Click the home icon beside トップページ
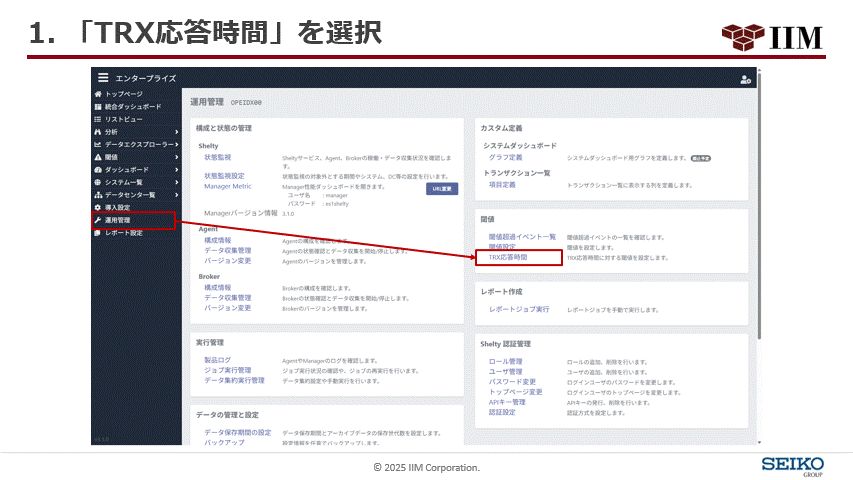 [98, 93]
